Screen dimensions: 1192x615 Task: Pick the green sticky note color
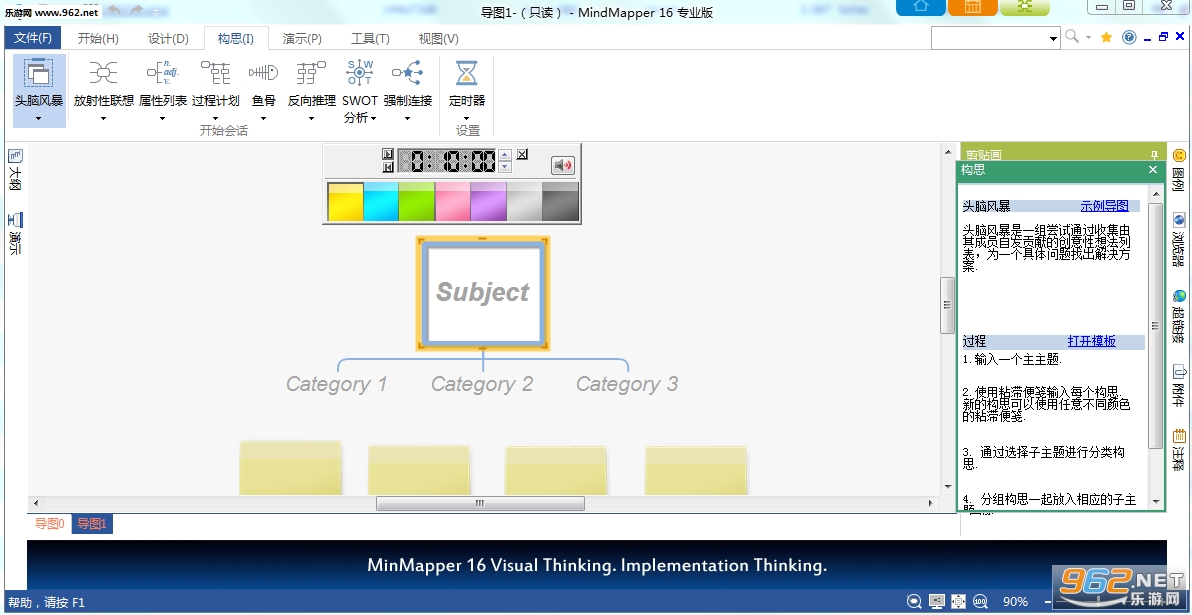coord(417,201)
